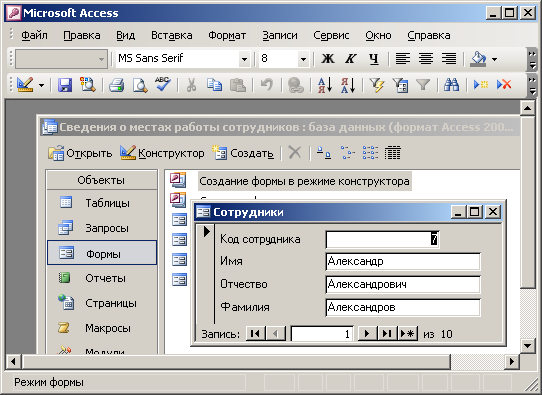The height and width of the screenshot is (395, 542).
Task: Expand formatting toolbar overflow options
Action: click(x=532, y=59)
